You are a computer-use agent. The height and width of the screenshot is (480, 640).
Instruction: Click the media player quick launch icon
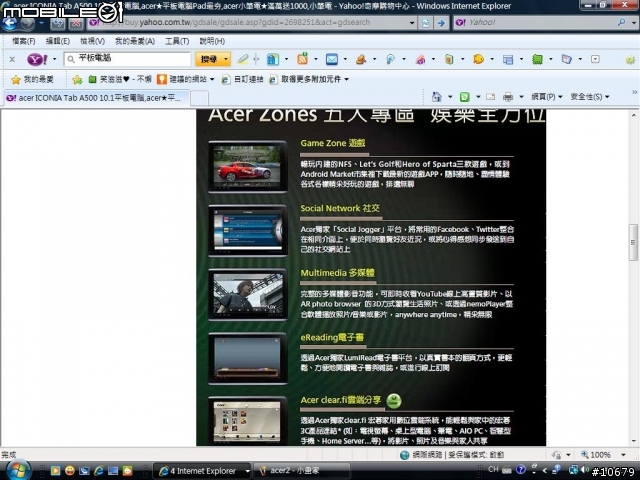coord(55,471)
